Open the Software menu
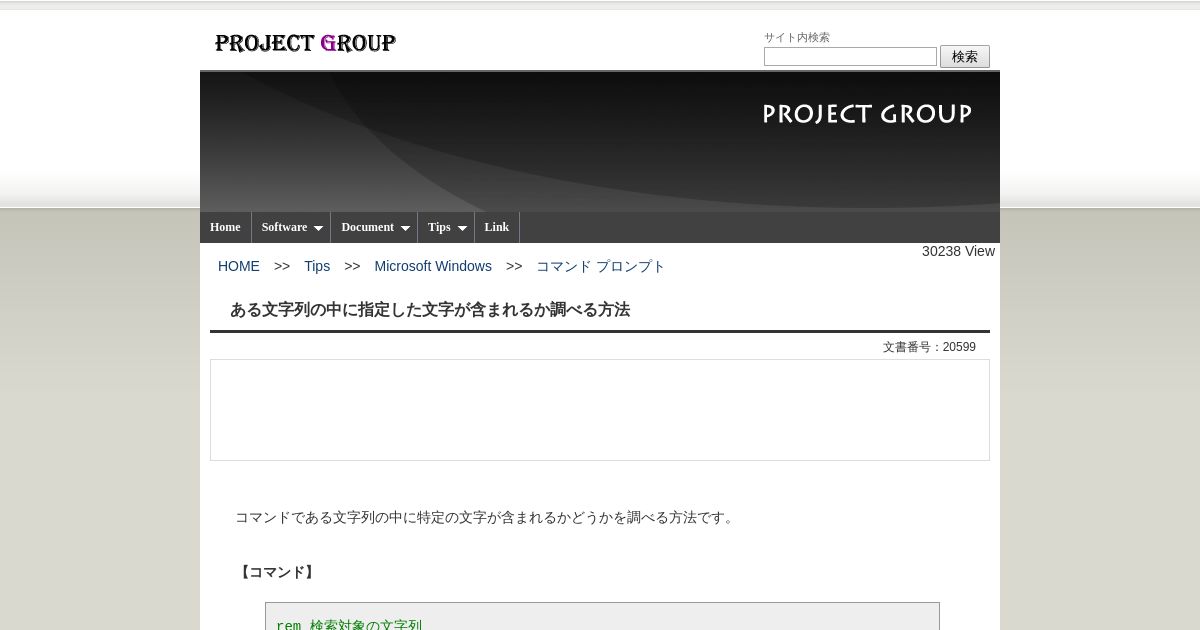Screen dimensions: 1200x630 (x=284, y=227)
